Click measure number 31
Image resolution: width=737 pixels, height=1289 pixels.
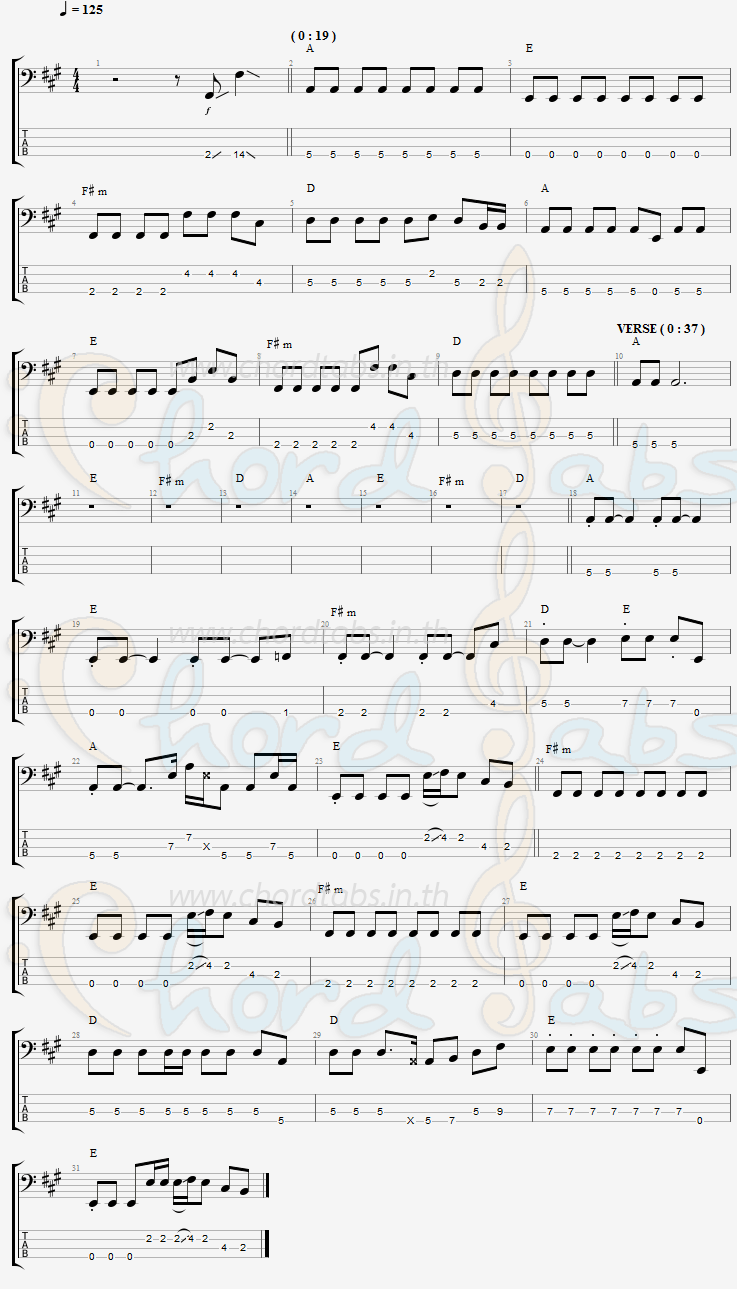pyautogui.click(x=76, y=1169)
